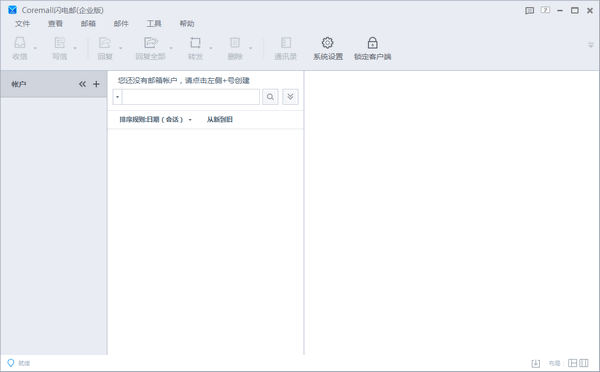Expand the 回复全部 dropdown arrow
Image resolution: width=600 pixels, height=372 pixels.
coord(171,48)
